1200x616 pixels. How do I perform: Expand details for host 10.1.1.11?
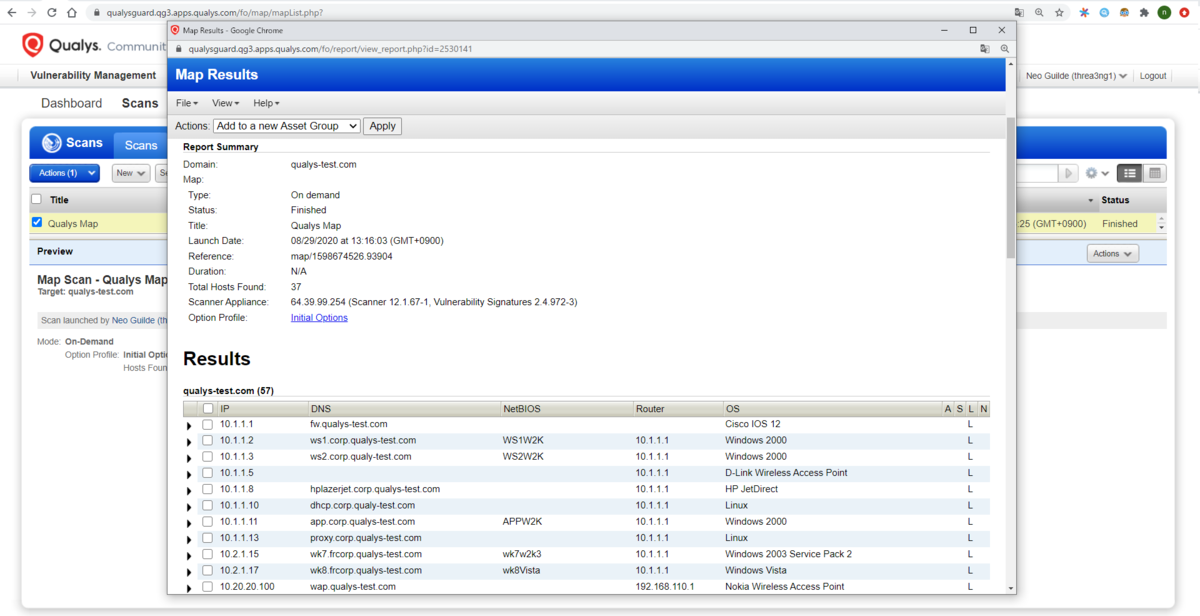click(189, 523)
